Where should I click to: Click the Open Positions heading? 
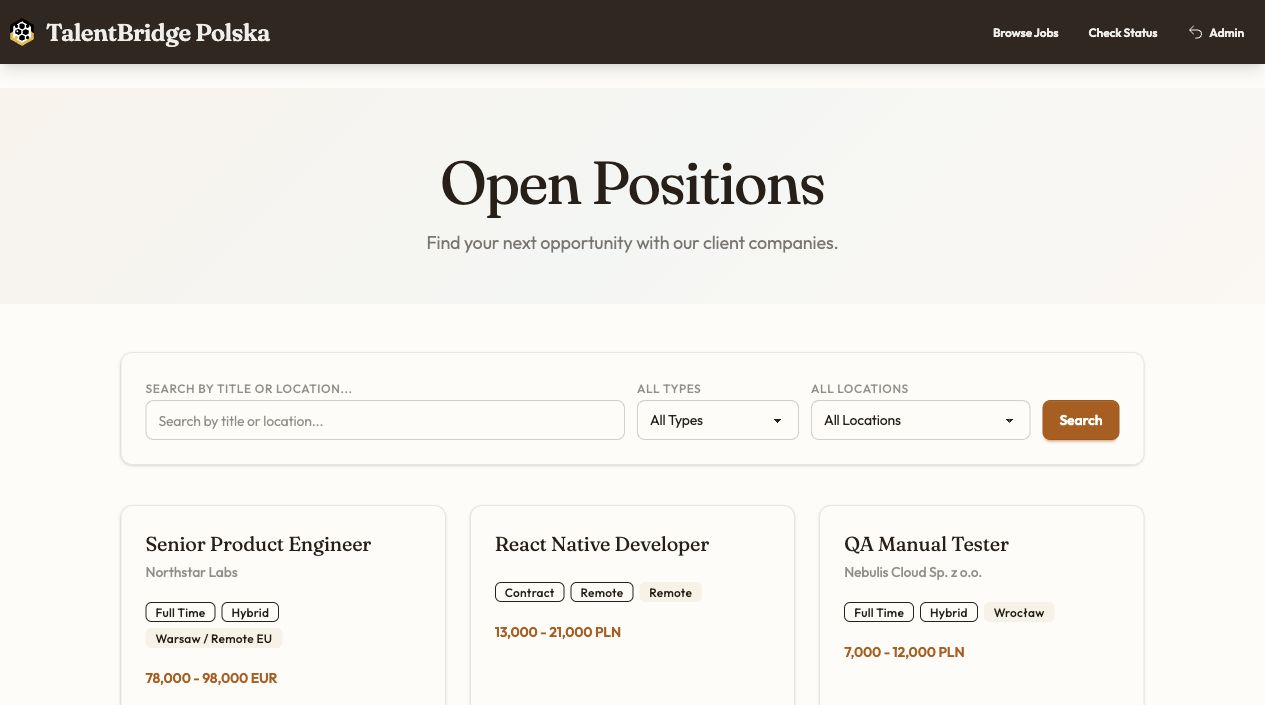pos(632,185)
